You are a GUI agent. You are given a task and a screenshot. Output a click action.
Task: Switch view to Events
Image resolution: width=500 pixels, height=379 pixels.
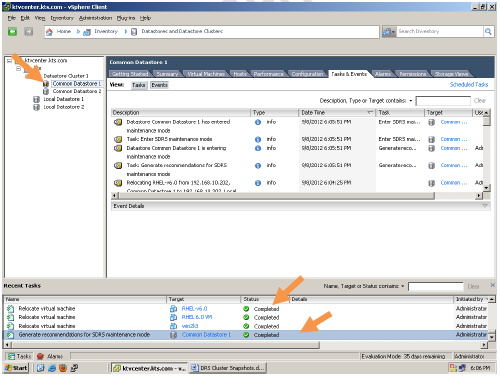[x=159, y=85]
